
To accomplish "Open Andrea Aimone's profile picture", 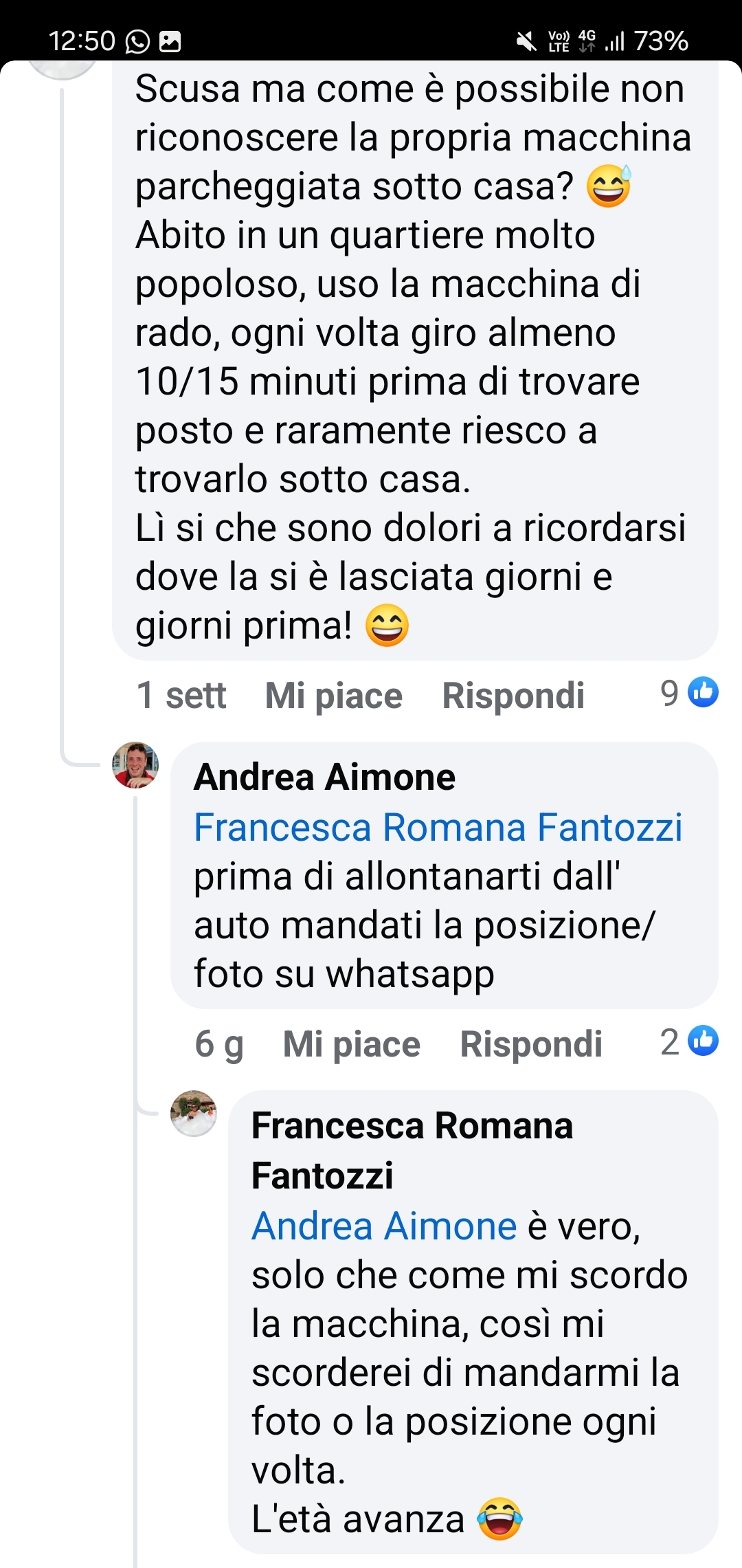I will pyautogui.click(x=135, y=764).
